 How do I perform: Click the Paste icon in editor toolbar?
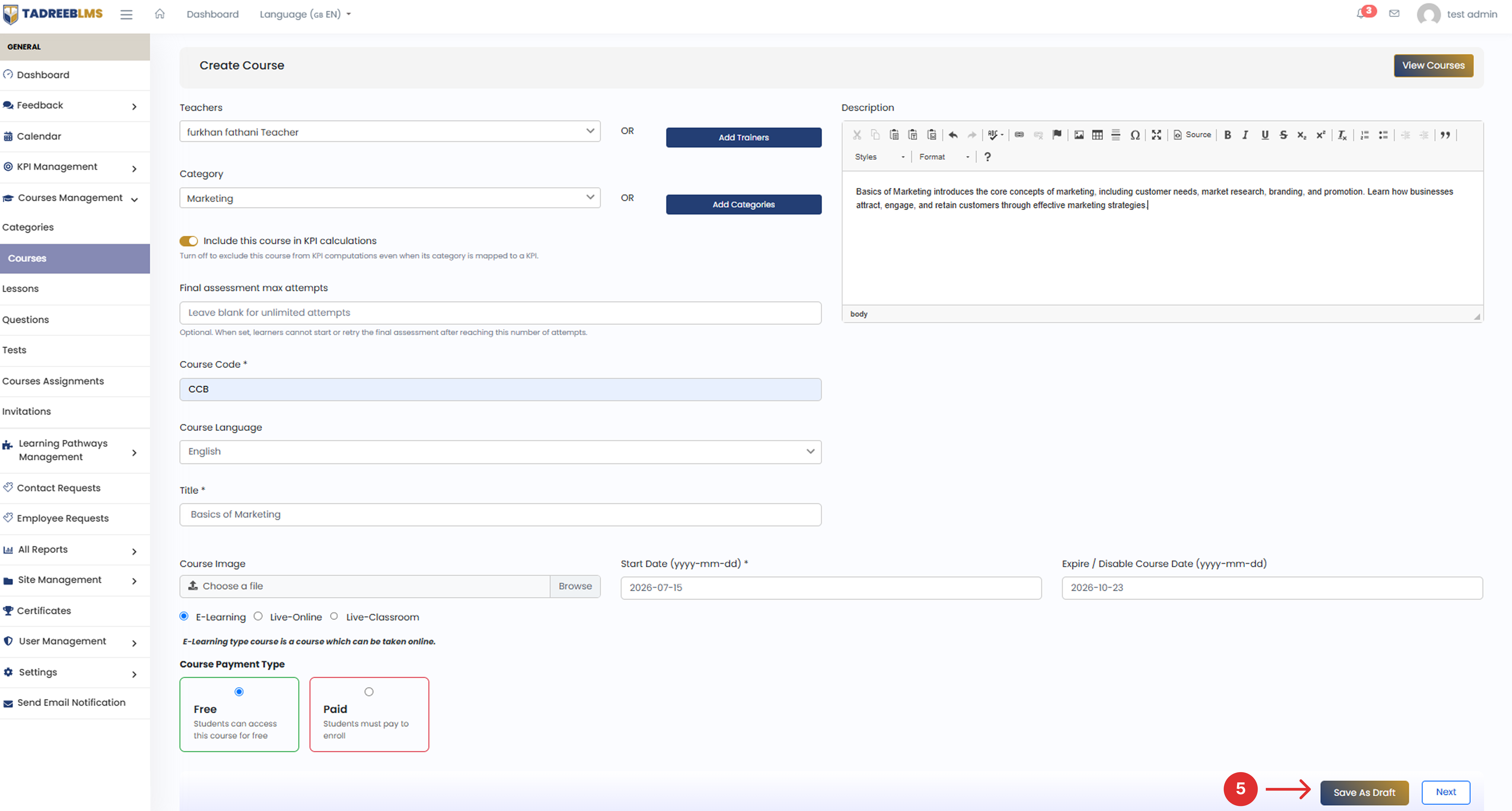click(x=894, y=135)
